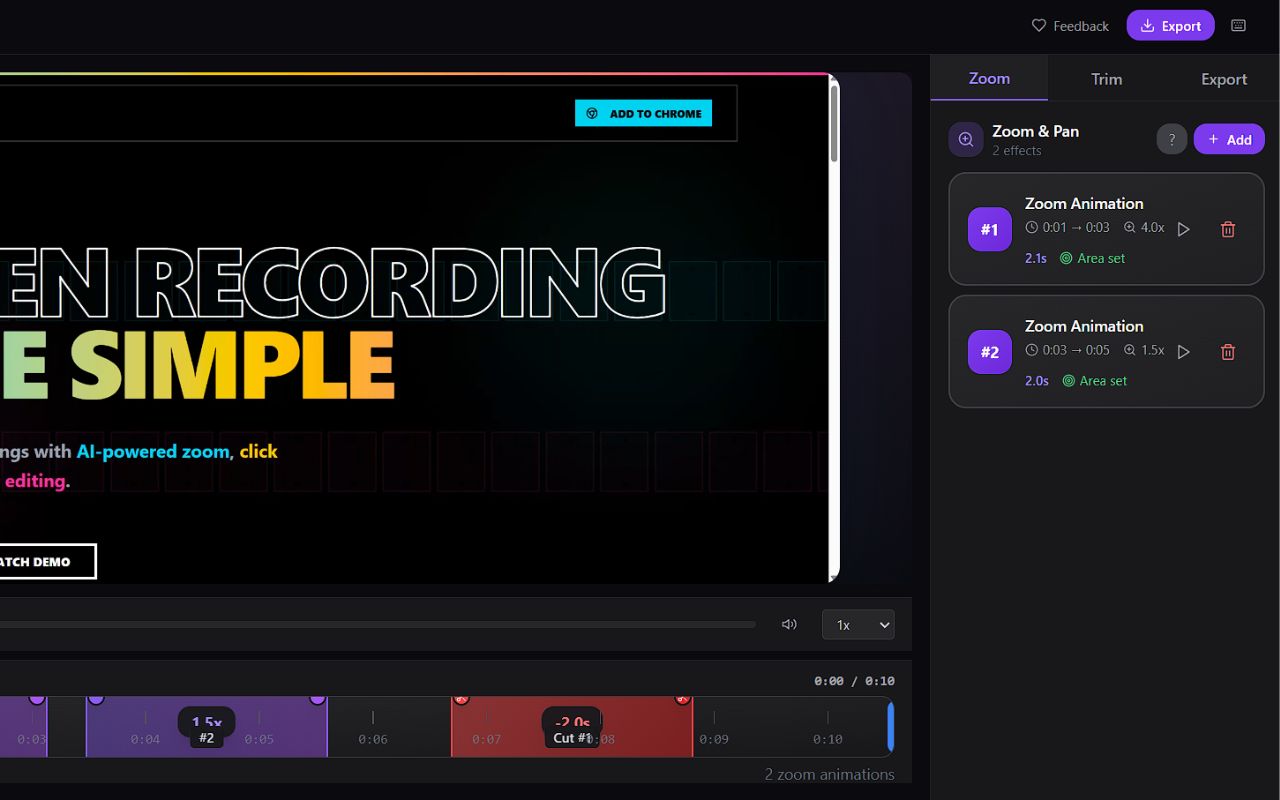Delete Zoom Animation #2 using the trash icon
Screen dimensions: 1280x800
[x=1227, y=351]
